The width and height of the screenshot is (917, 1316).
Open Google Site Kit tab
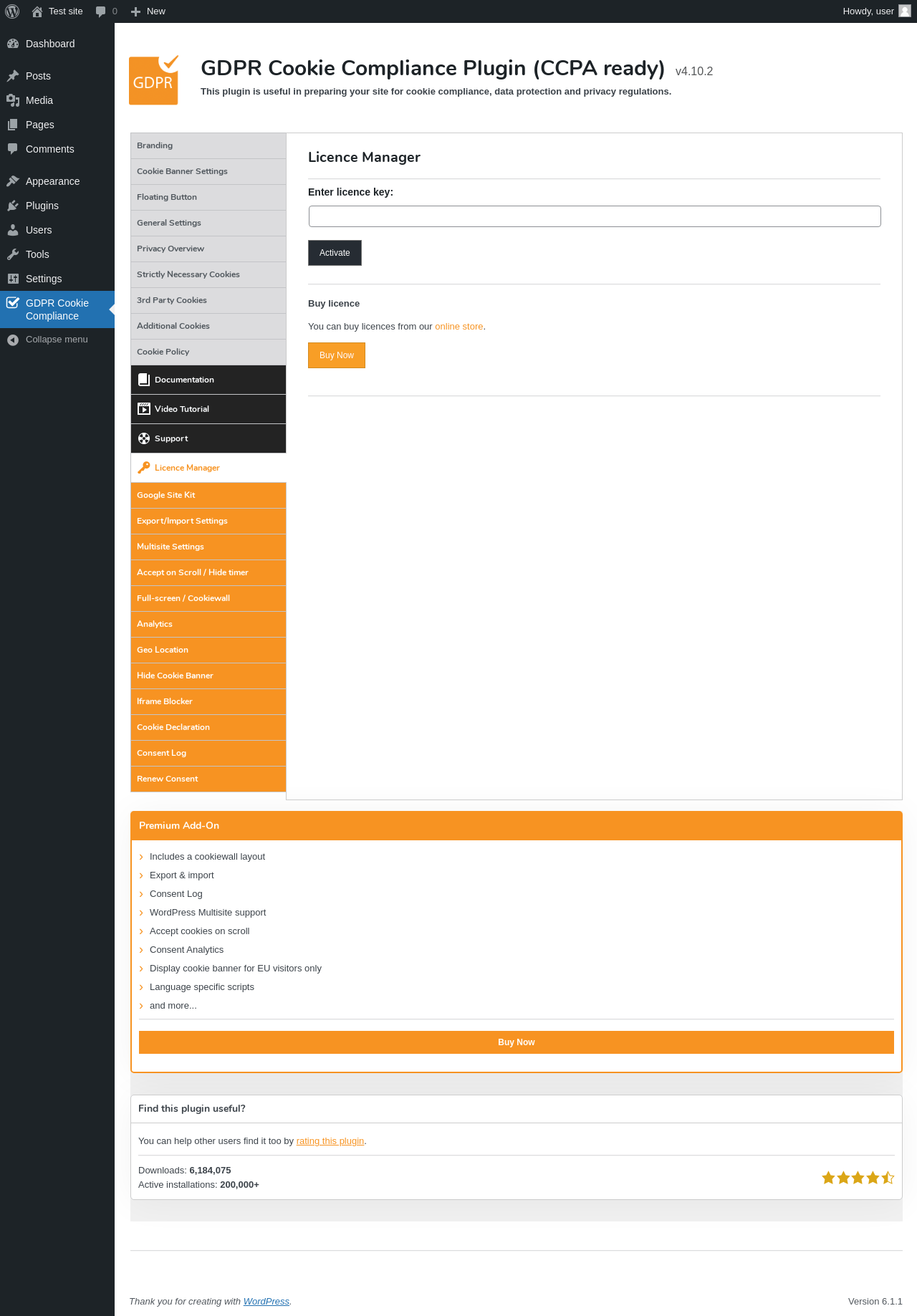(208, 495)
